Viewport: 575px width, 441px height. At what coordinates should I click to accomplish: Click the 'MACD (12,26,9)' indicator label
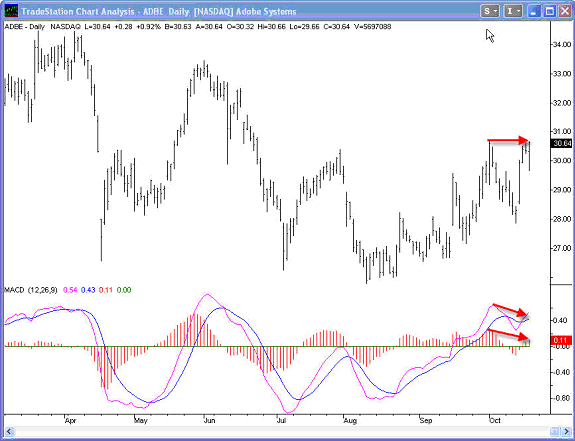(31, 290)
